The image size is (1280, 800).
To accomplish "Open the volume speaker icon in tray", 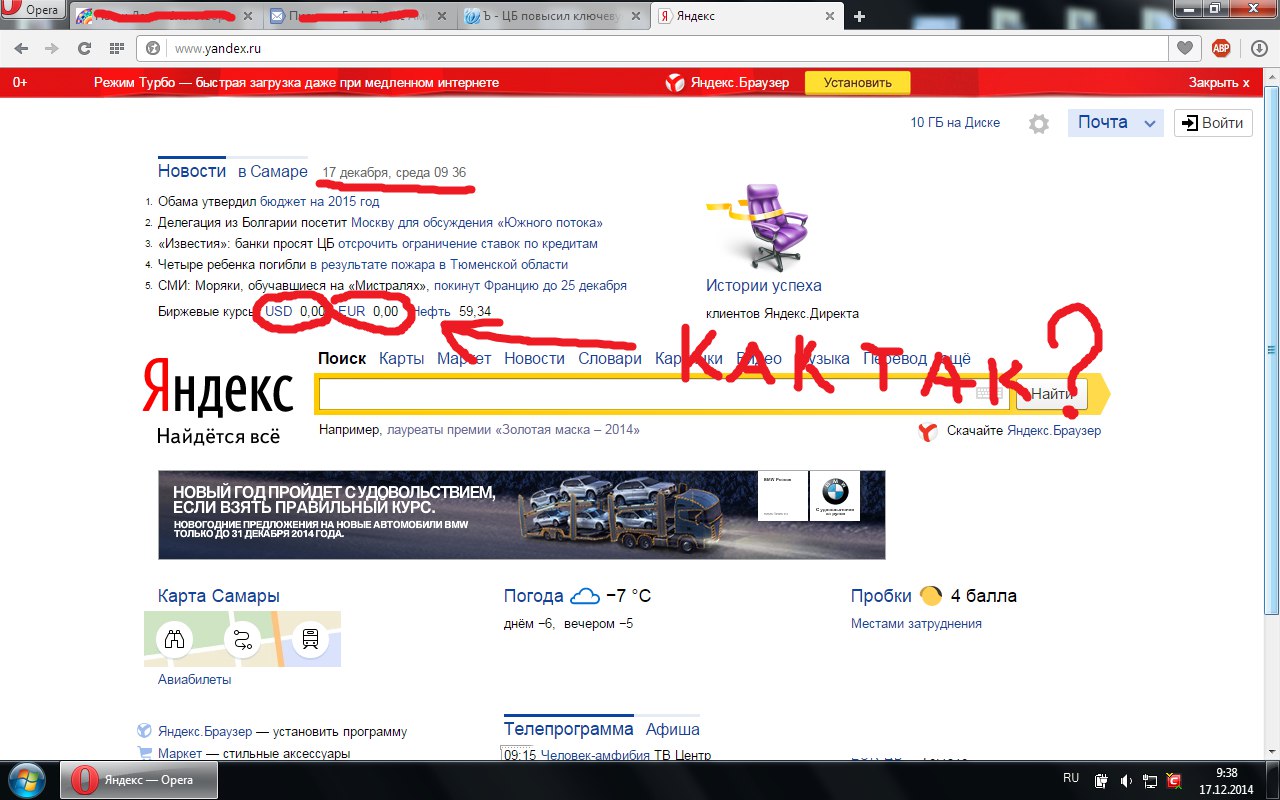I will (1126, 780).
